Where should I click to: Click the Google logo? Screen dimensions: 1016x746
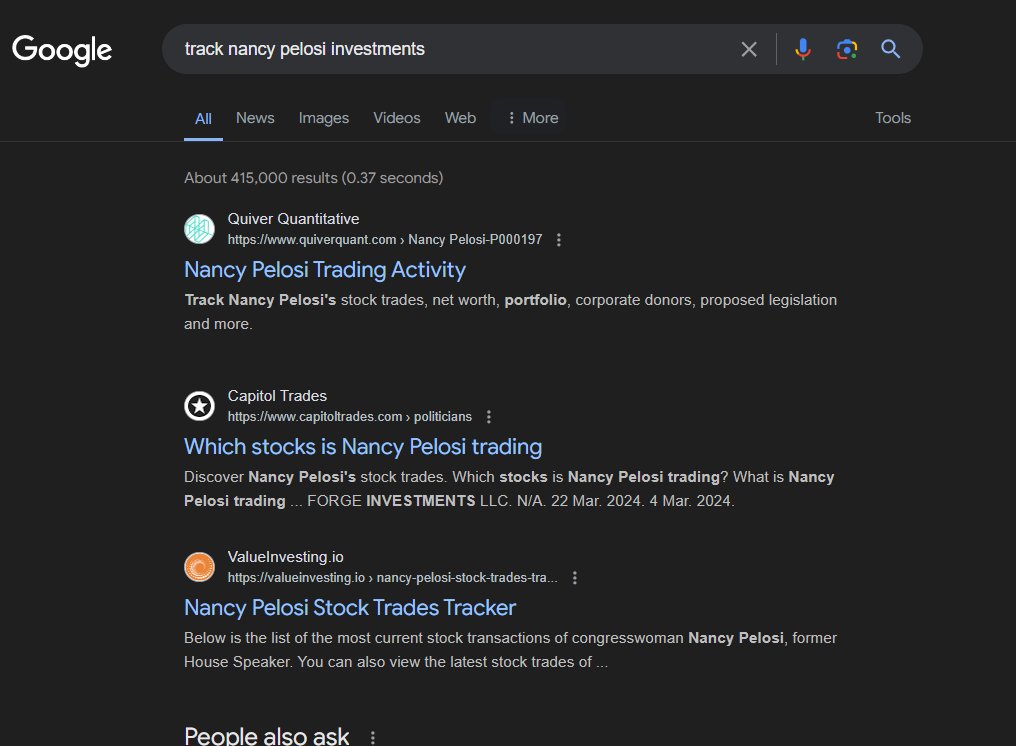tap(62, 50)
